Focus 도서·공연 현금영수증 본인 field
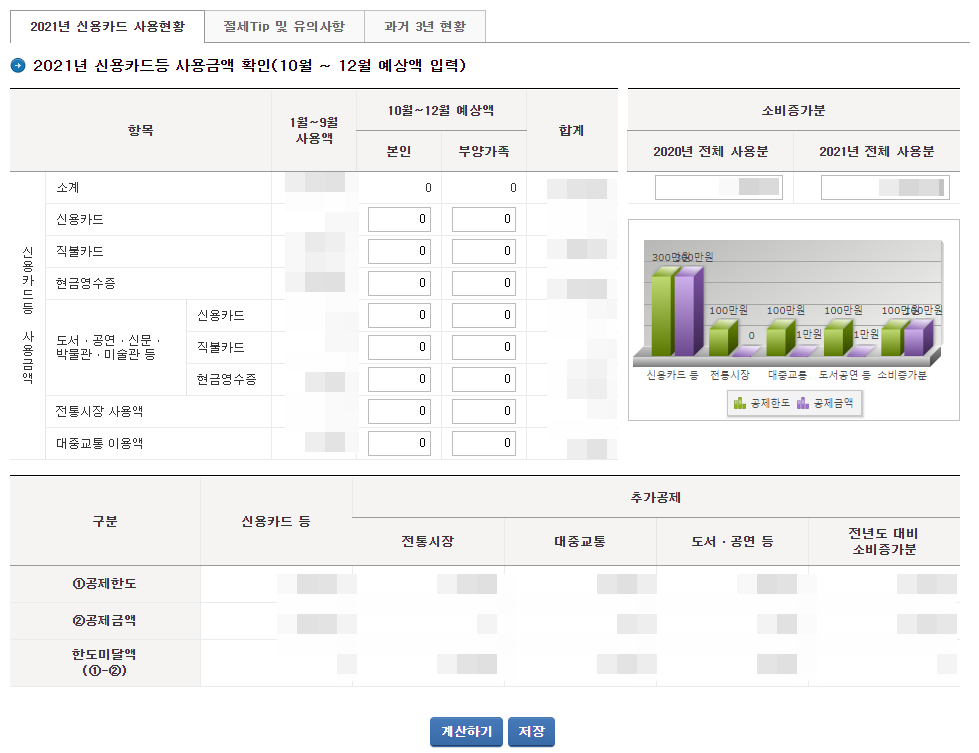Viewport: 979px width, 753px height. pyautogui.click(x=399, y=380)
